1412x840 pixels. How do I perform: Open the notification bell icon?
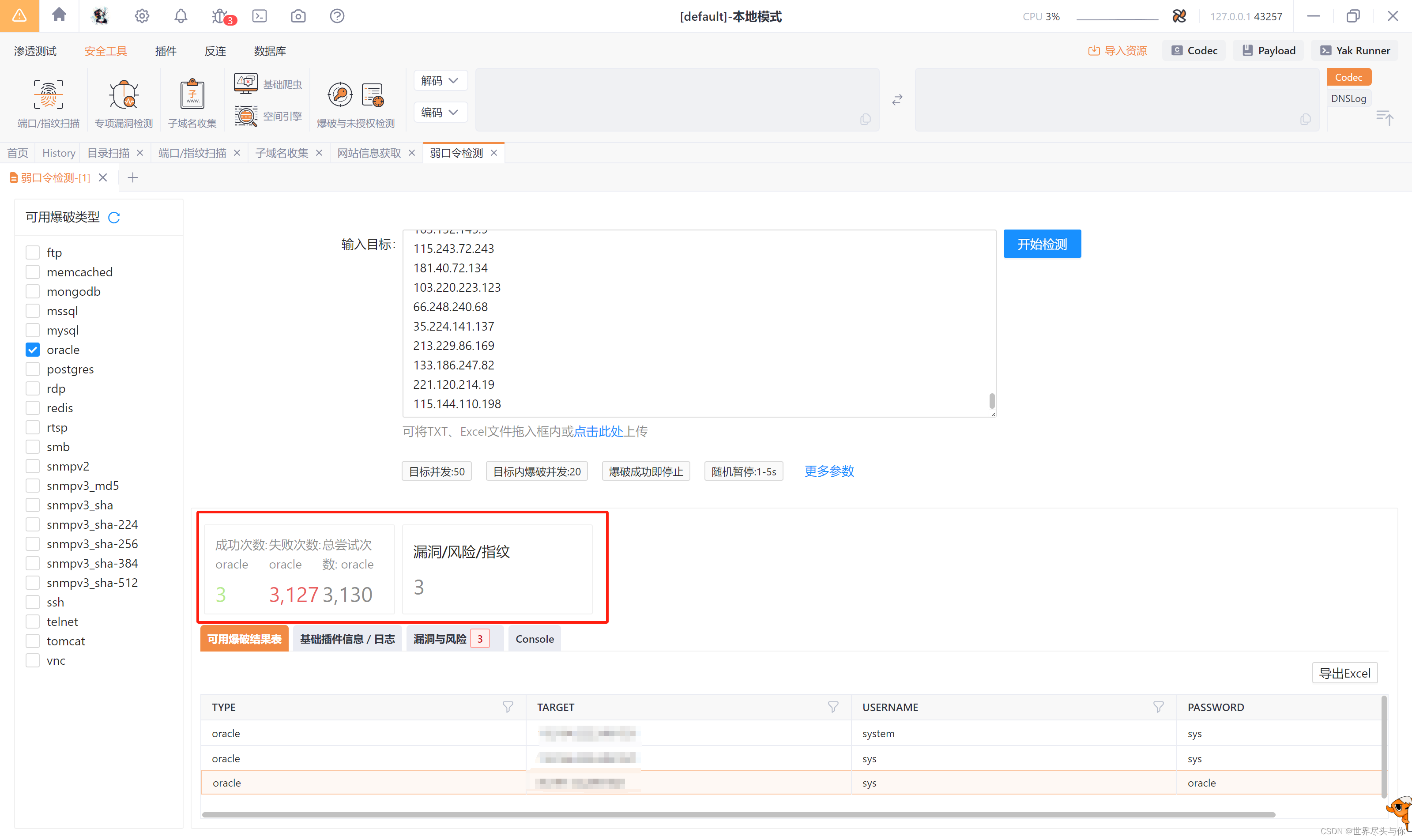coord(181,16)
